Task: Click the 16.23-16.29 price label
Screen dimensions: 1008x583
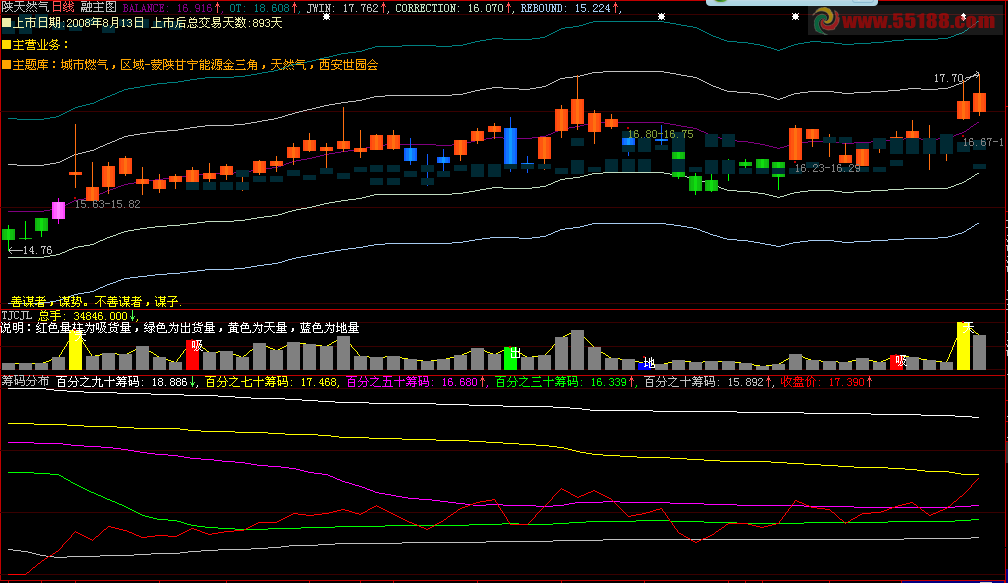Action: click(x=827, y=168)
